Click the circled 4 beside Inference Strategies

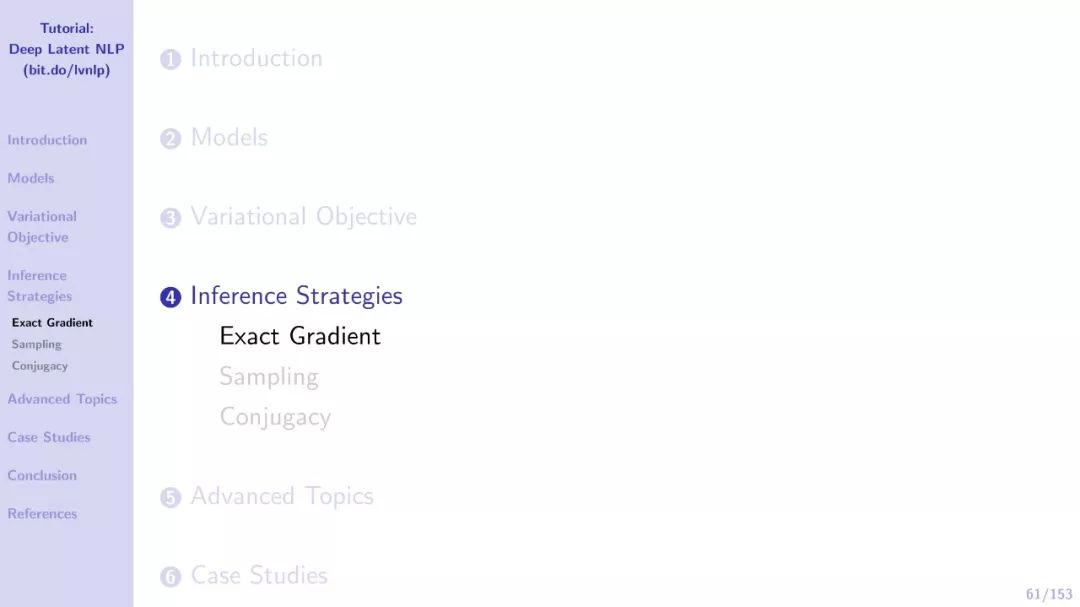pos(170,297)
